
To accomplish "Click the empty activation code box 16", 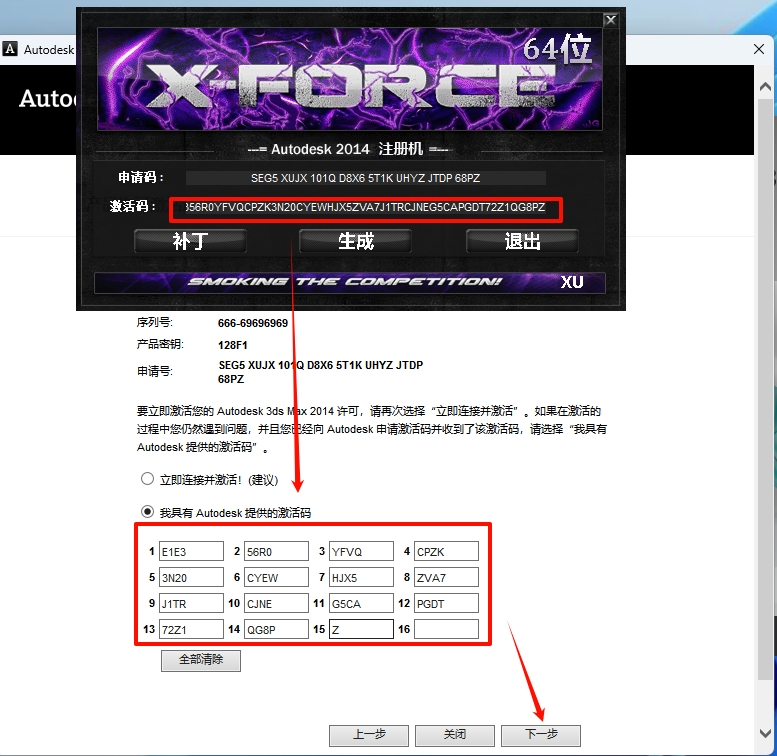I will (x=446, y=629).
